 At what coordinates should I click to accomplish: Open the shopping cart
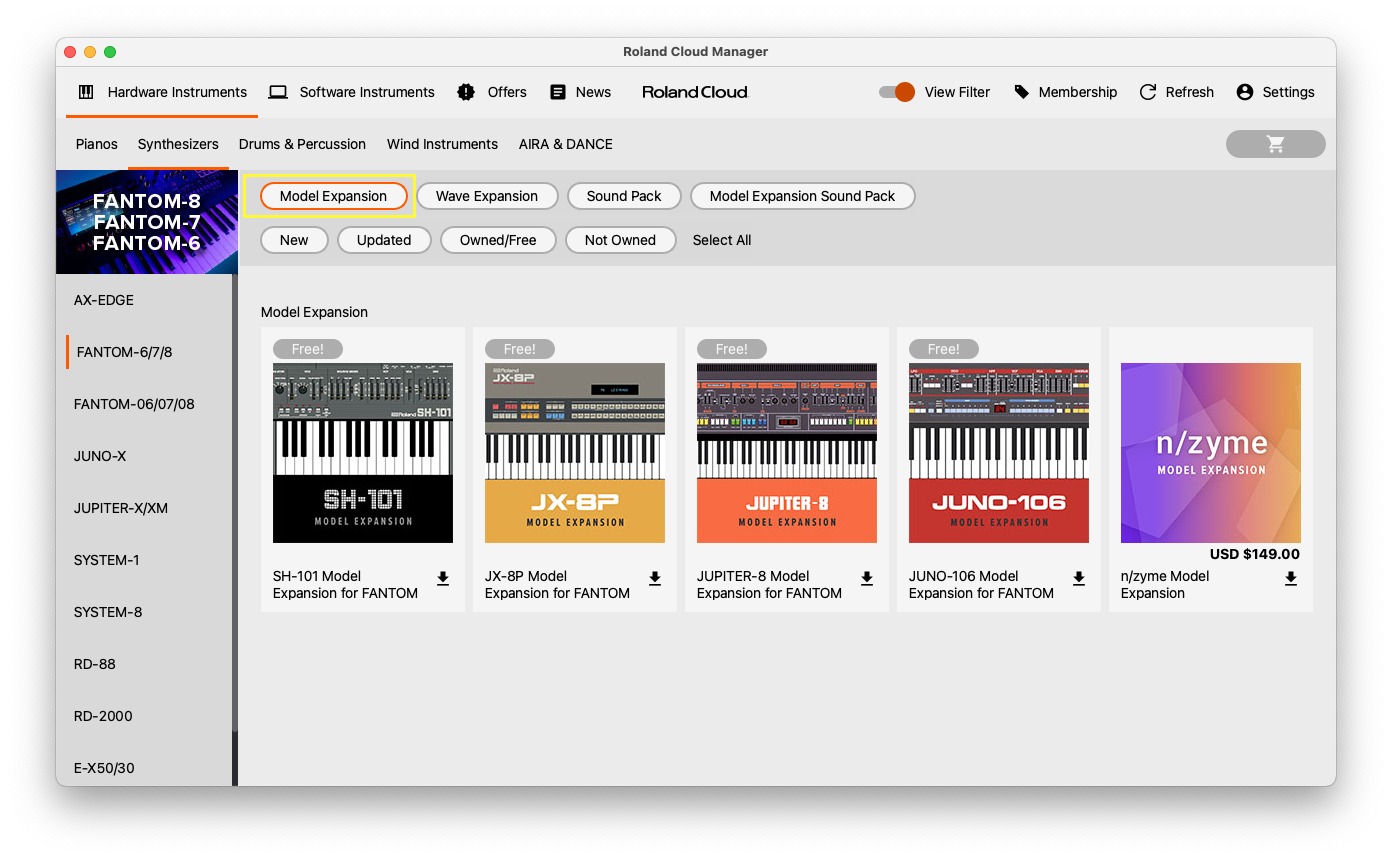click(x=1275, y=144)
